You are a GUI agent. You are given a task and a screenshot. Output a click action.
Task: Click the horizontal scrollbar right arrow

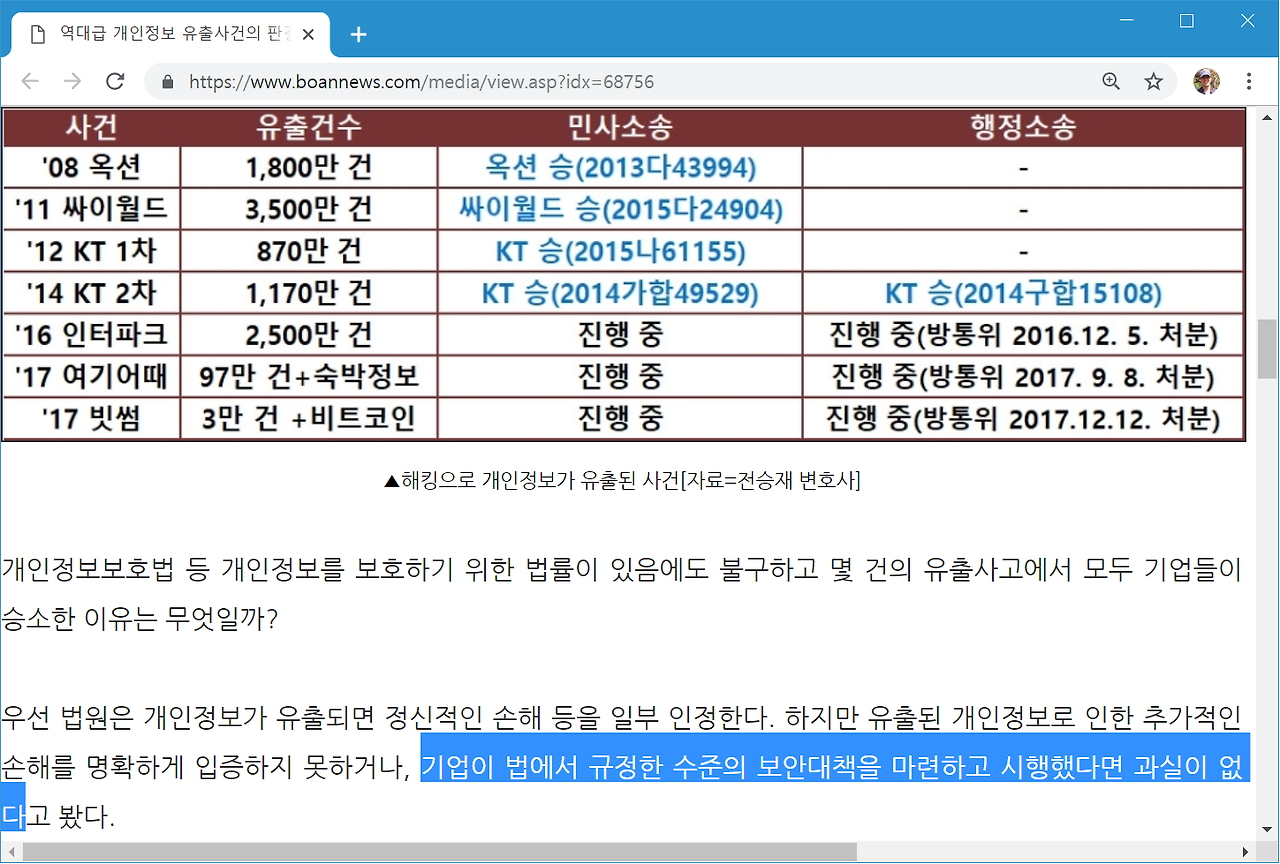(1246, 852)
